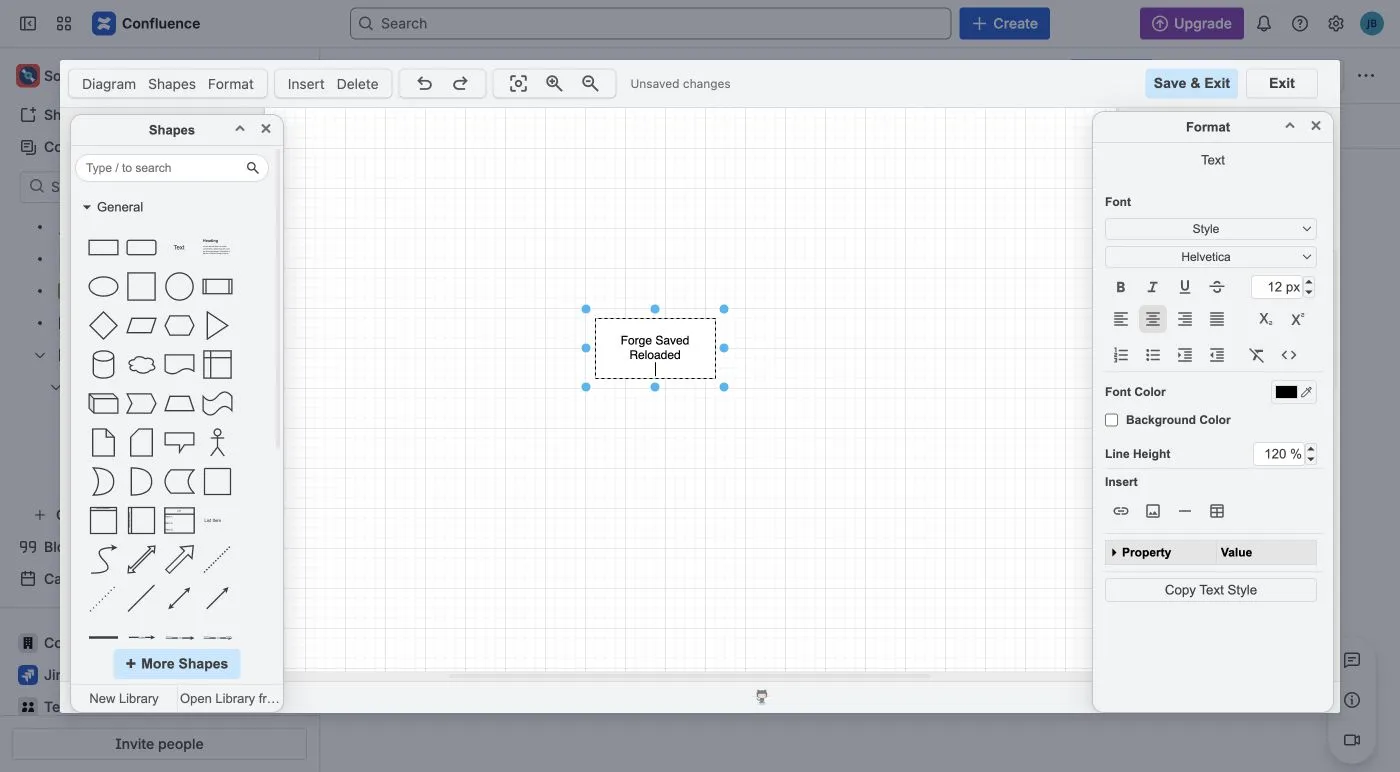Zoom out with the magnifier minus icon
Screen dimensions: 1400x772
click(x=590, y=84)
